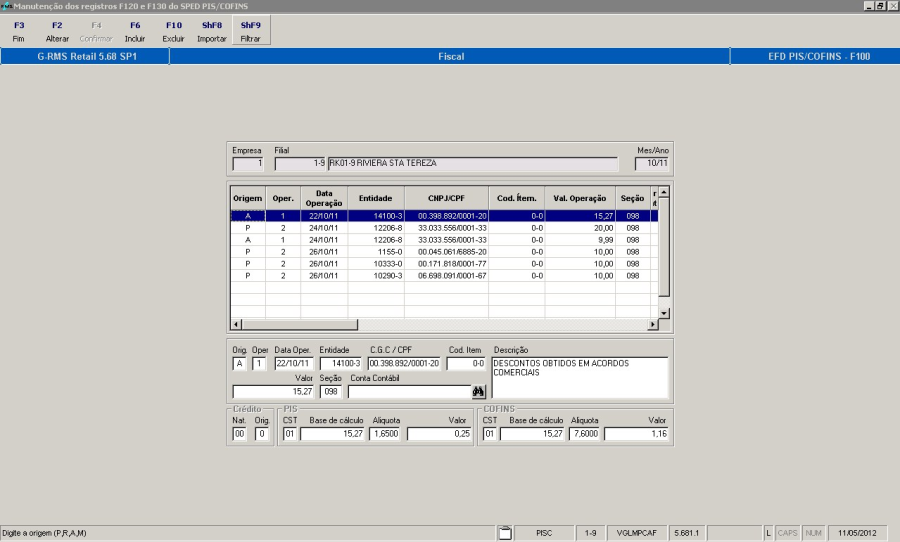Click the Data Operação column header
This screenshot has width=900, height=542.
tap(324, 198)
